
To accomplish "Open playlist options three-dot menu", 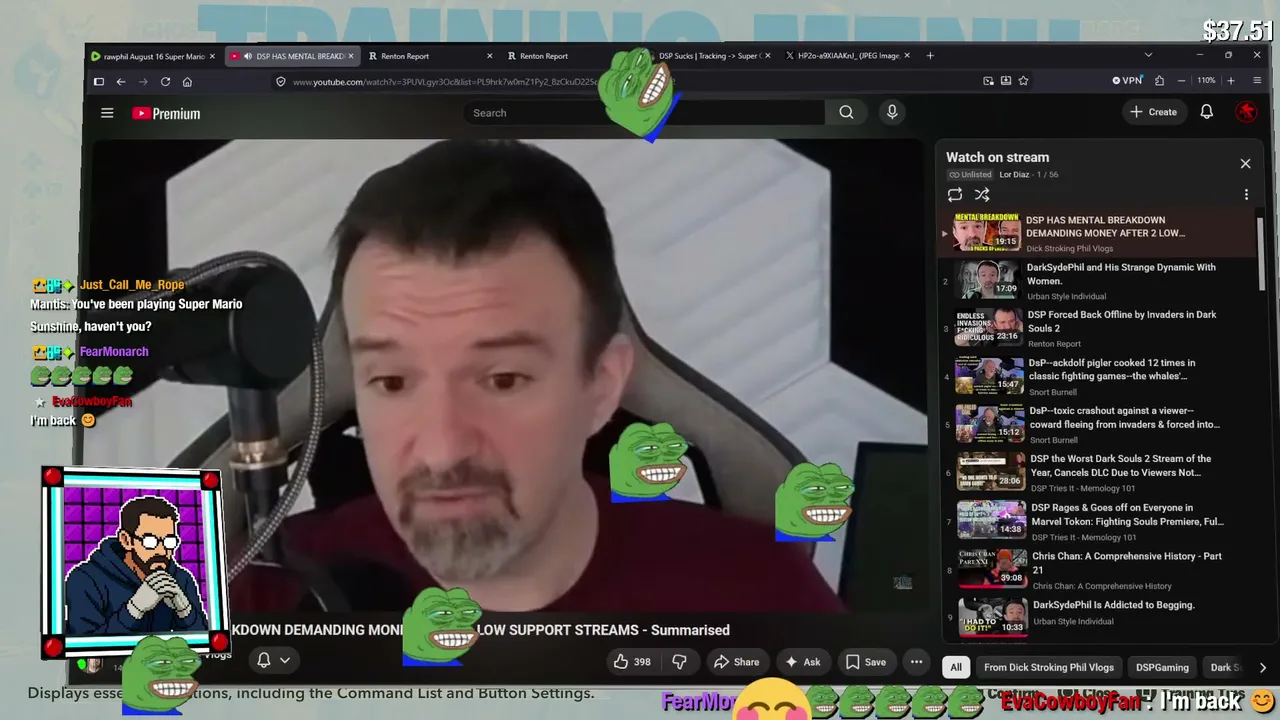I will pos(1246,195).
